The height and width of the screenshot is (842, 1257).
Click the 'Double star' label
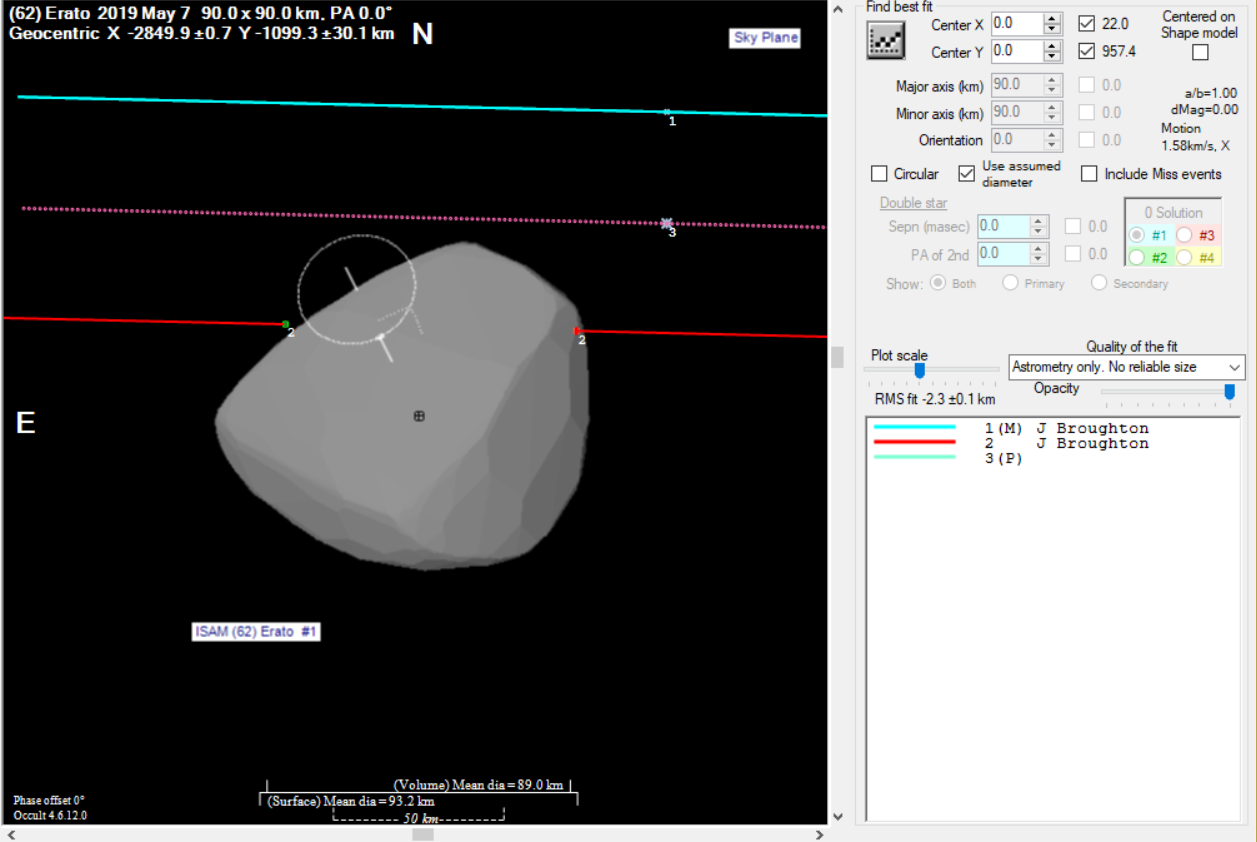[914, 203]
